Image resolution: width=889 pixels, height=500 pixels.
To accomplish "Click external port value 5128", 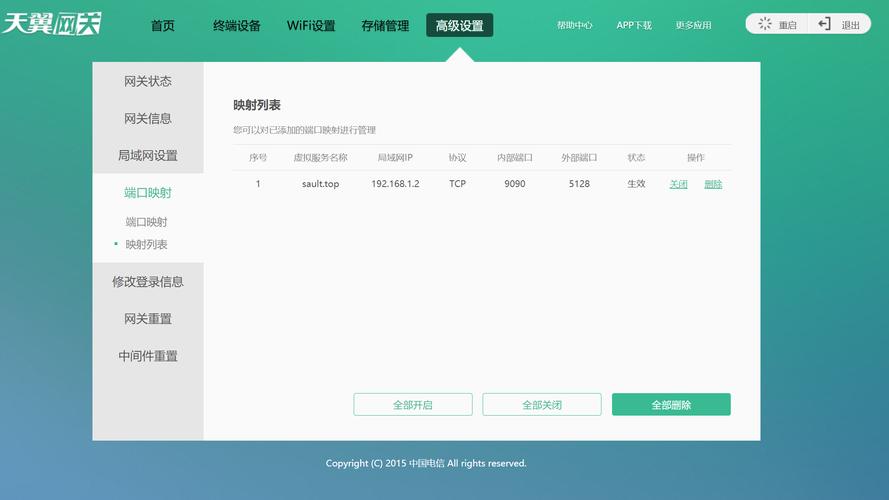I will (579, 184).
